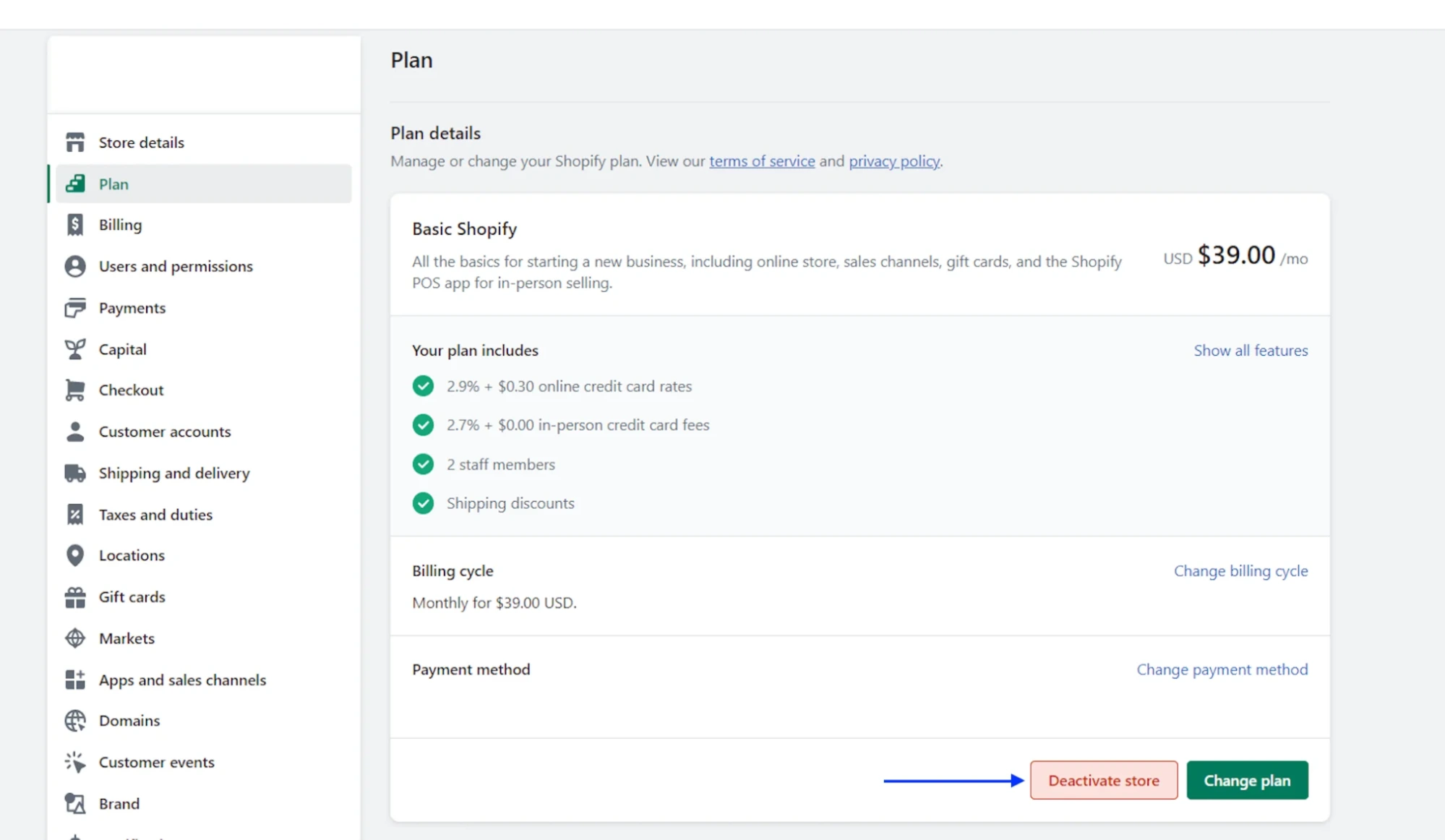
Task: Click the Deactivate store button
Action: [x=1104, y=781]
